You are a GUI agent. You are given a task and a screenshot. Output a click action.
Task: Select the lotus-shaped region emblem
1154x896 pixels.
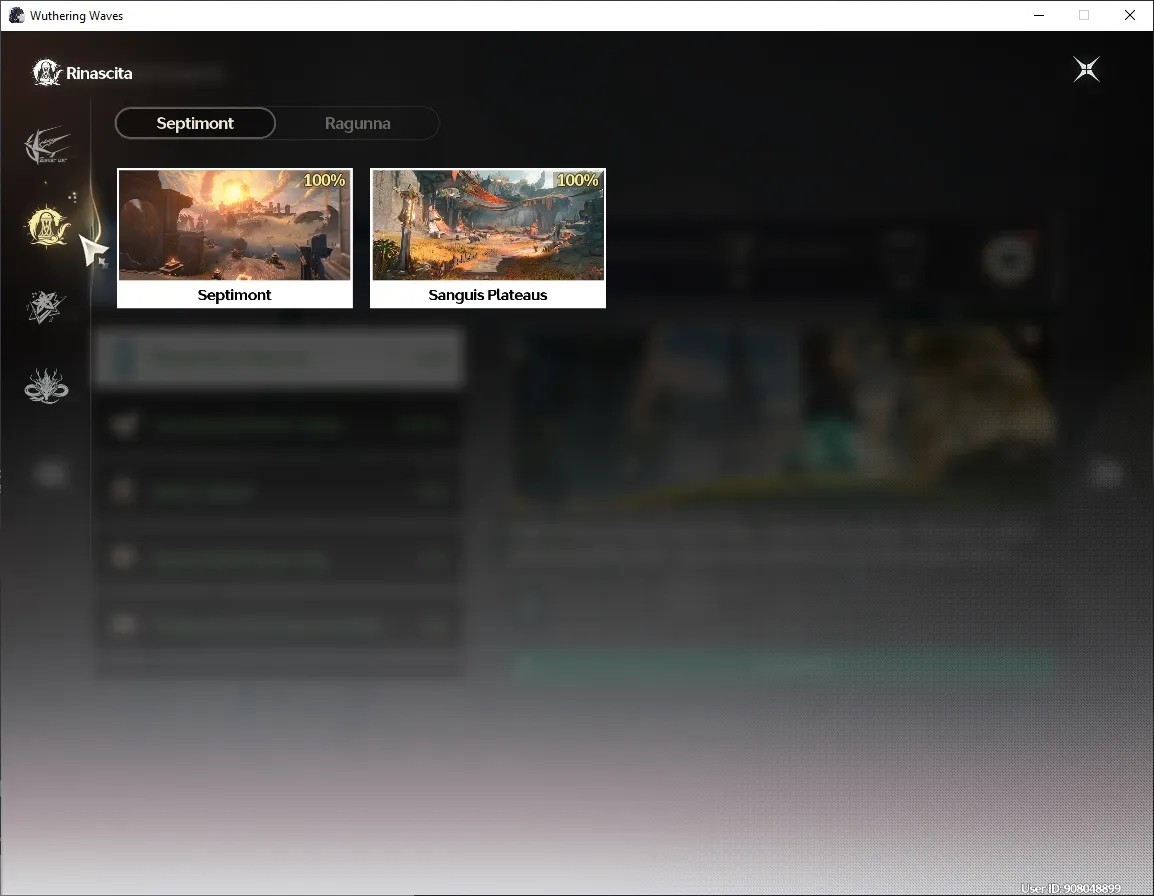point(46,387)
